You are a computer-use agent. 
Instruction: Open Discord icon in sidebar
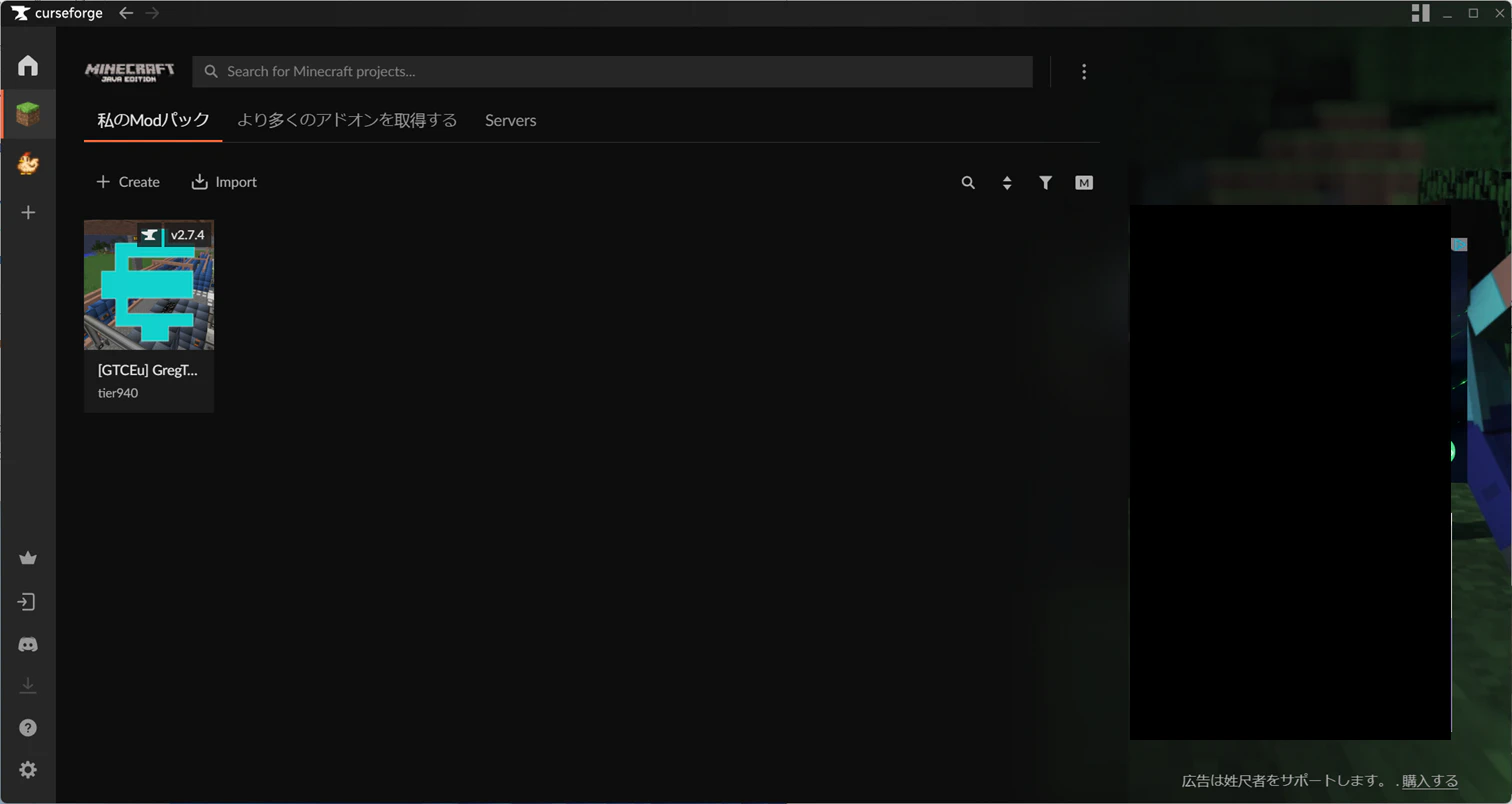pyautogui.click(x=28, y=645)
